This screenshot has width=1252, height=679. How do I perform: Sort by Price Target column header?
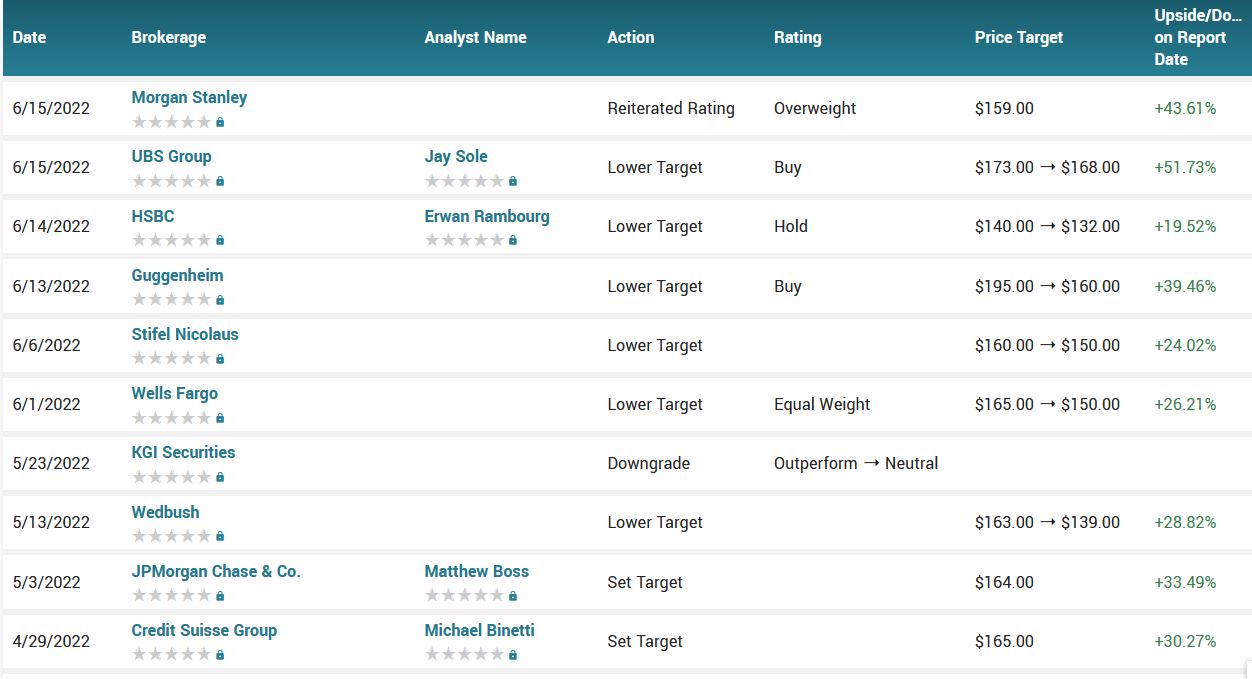[1018, 37]
